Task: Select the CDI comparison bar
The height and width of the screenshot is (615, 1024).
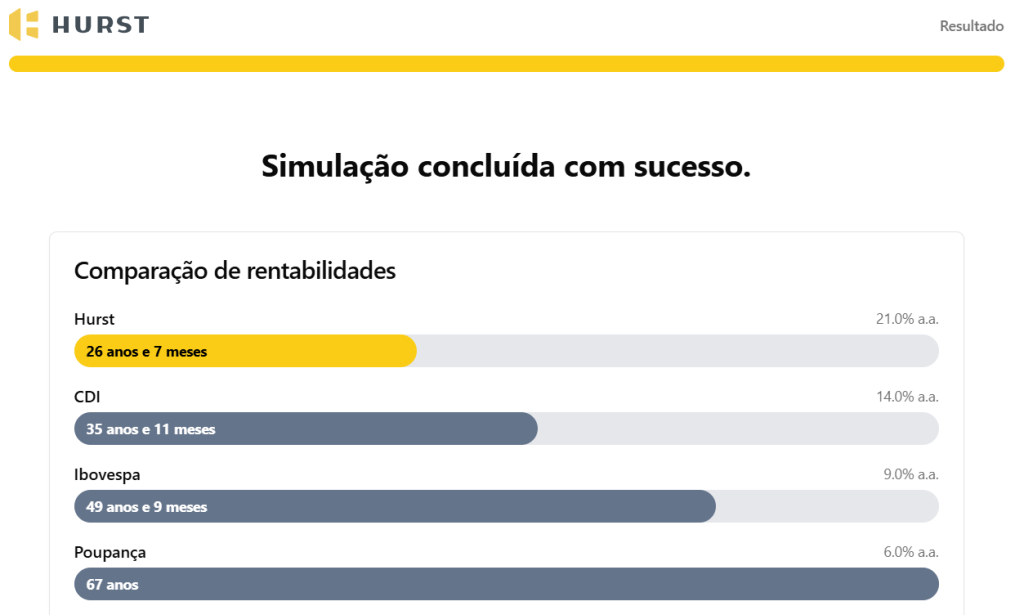Action: click(x=306, y=429)
